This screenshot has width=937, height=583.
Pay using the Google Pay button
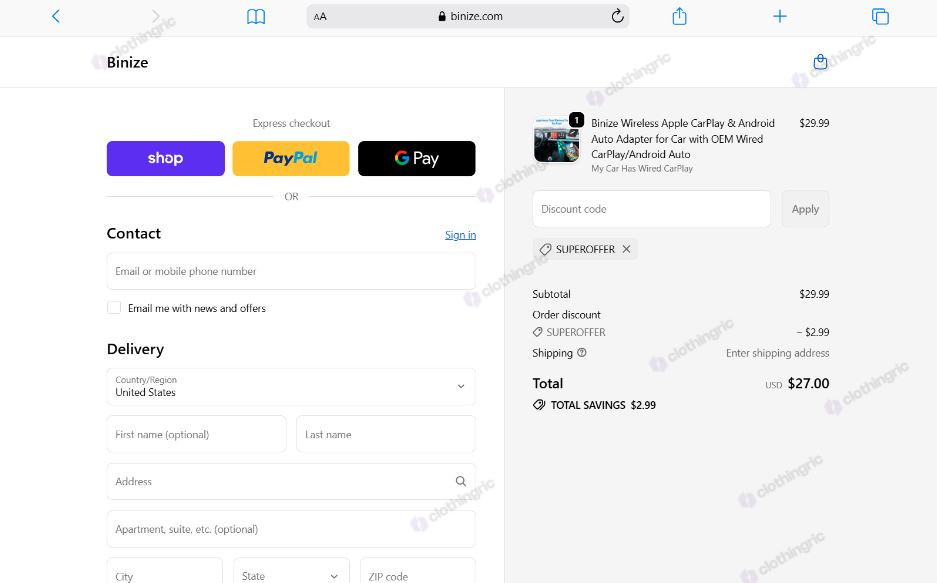click(417, 158)
